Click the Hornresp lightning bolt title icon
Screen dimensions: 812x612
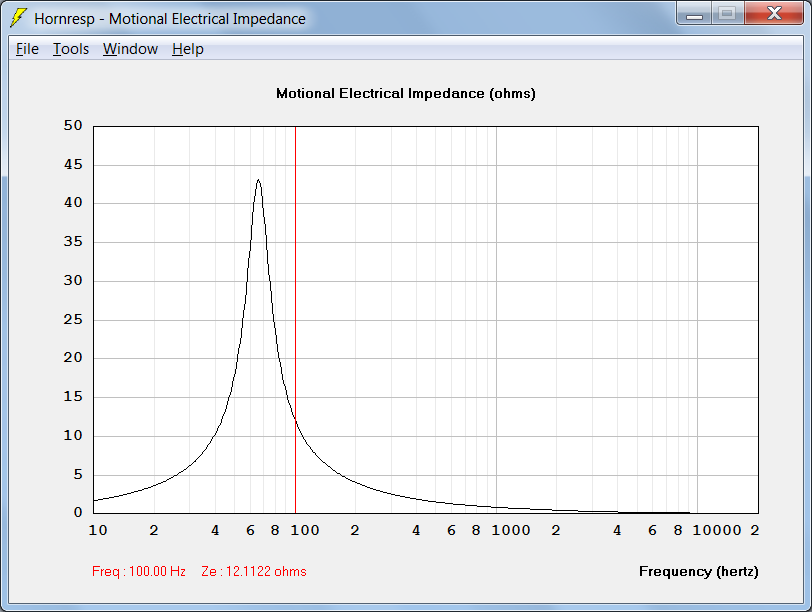pos(19,18)
